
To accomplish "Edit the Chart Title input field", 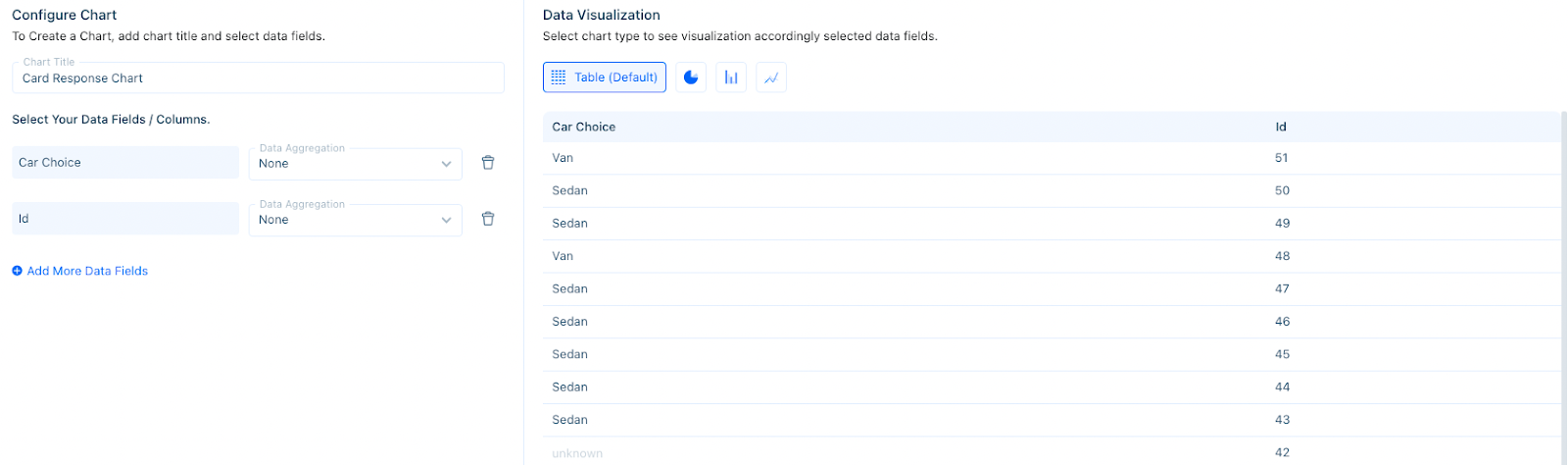I will 258,77.
